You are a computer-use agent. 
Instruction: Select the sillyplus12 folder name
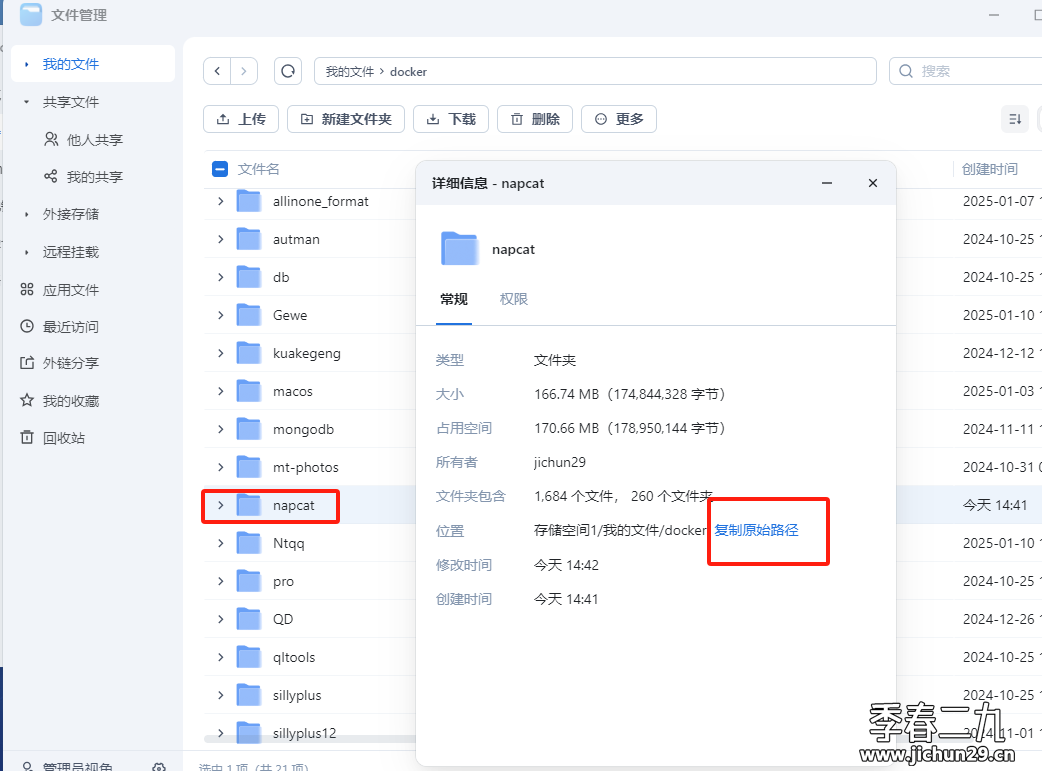(x=304, y=732)
